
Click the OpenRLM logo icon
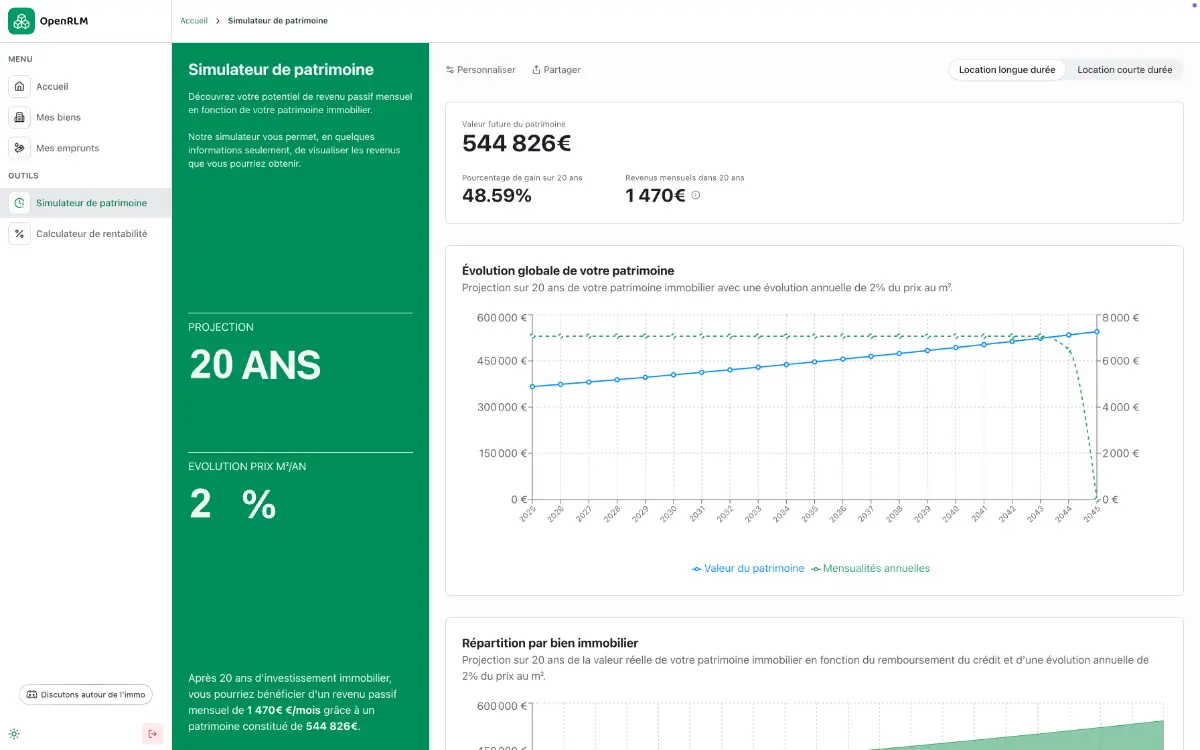coord(21,20)
